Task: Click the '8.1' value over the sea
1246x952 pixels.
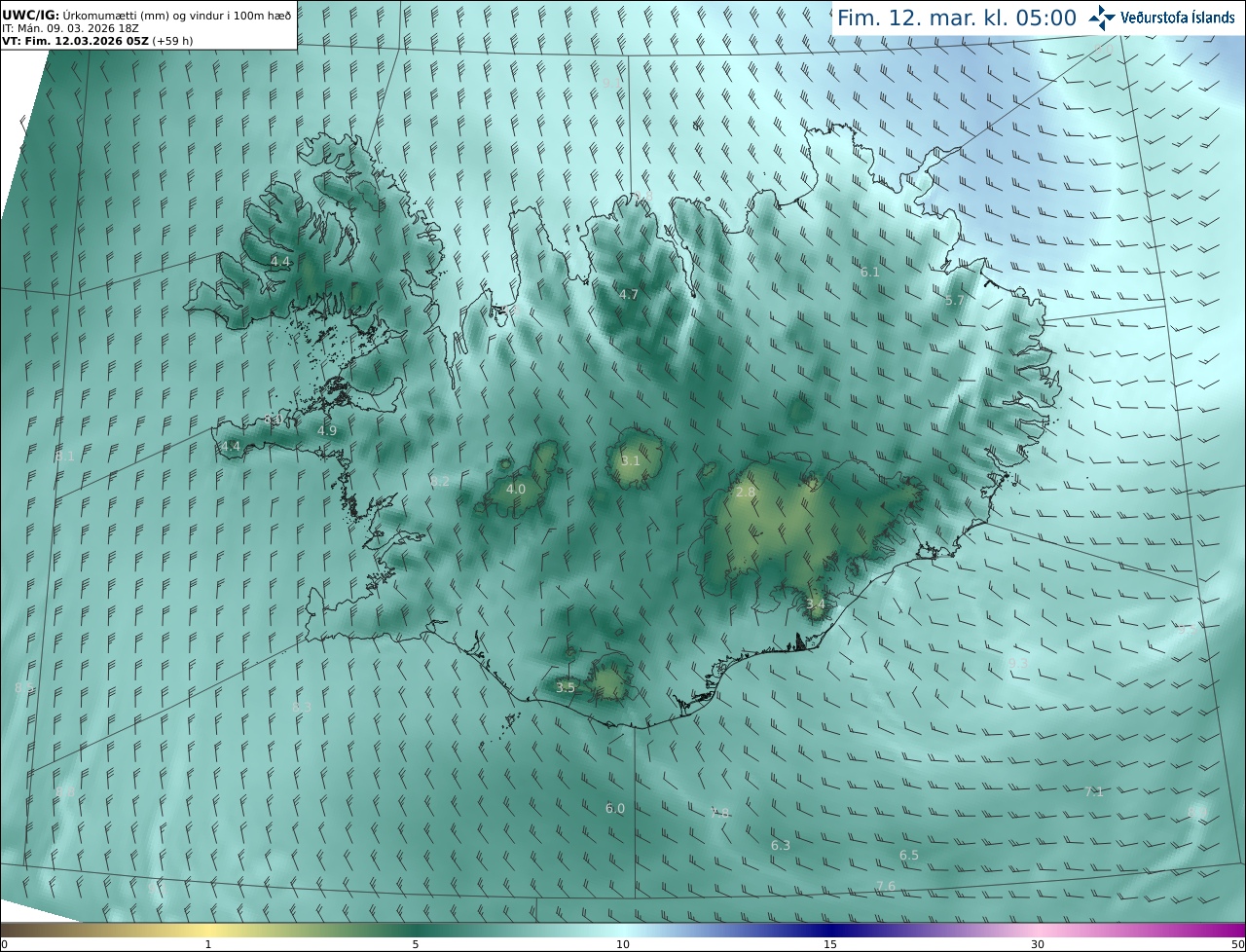Action: point(65,456)
